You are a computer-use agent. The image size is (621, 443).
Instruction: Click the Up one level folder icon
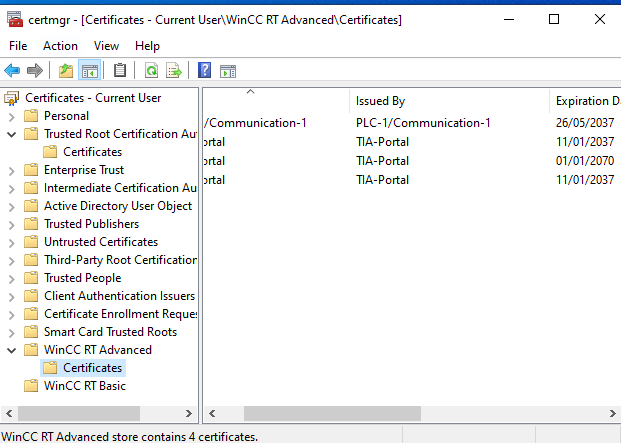pyautogui.click(x=66, y=71)
